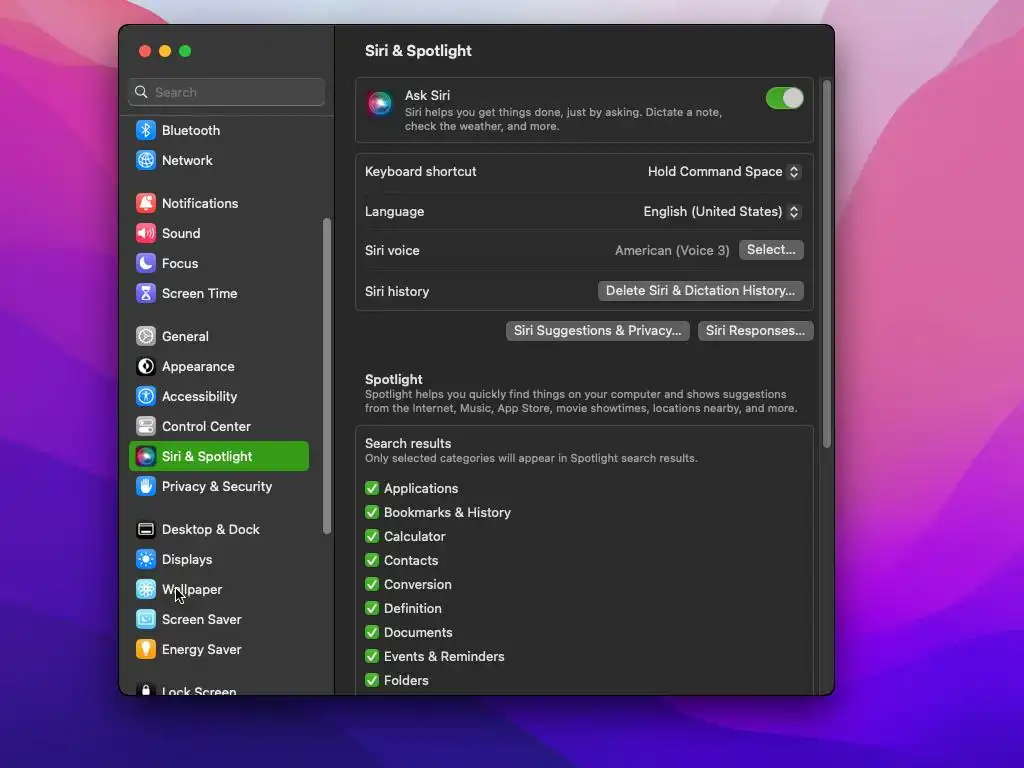This screenshot has height=768, width=1024.
Task: Click the green zoom window button
Action: (185, 52)
